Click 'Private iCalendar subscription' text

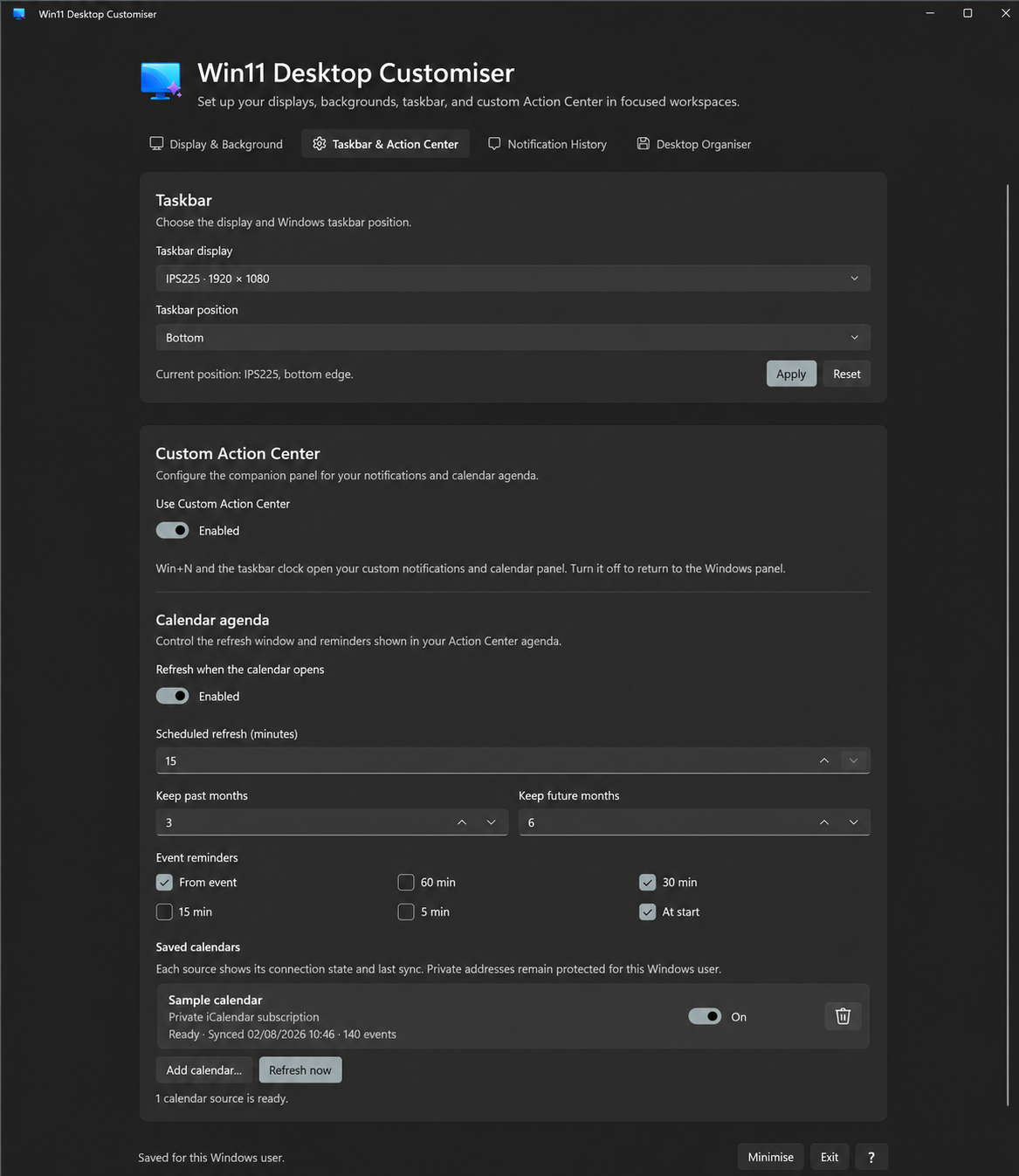point(244,1017)
